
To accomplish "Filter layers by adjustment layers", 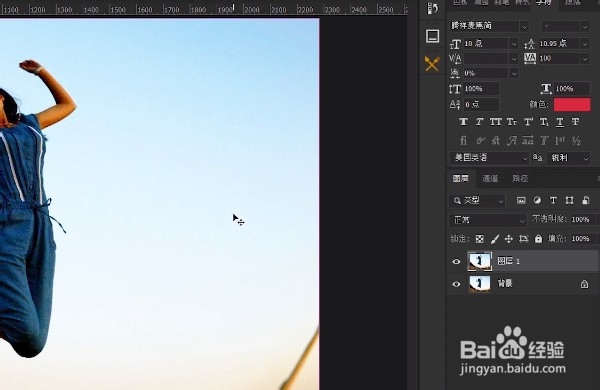I will tap(537, 200).
